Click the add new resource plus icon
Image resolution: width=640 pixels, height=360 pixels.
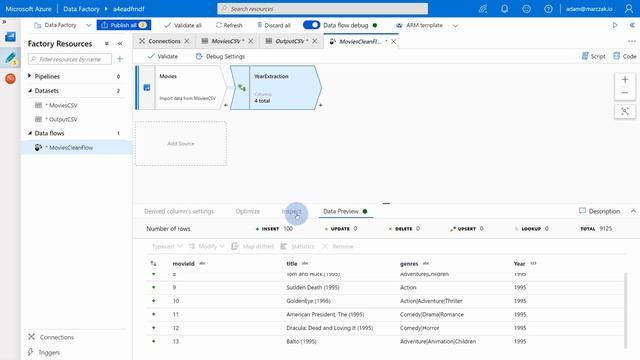(x=120, y=59)
